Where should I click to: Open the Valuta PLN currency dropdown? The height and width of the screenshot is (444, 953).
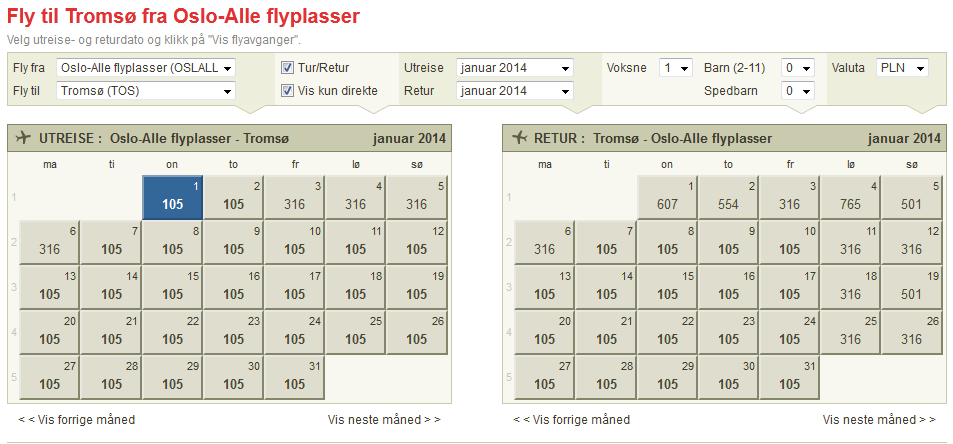(903, 68)
